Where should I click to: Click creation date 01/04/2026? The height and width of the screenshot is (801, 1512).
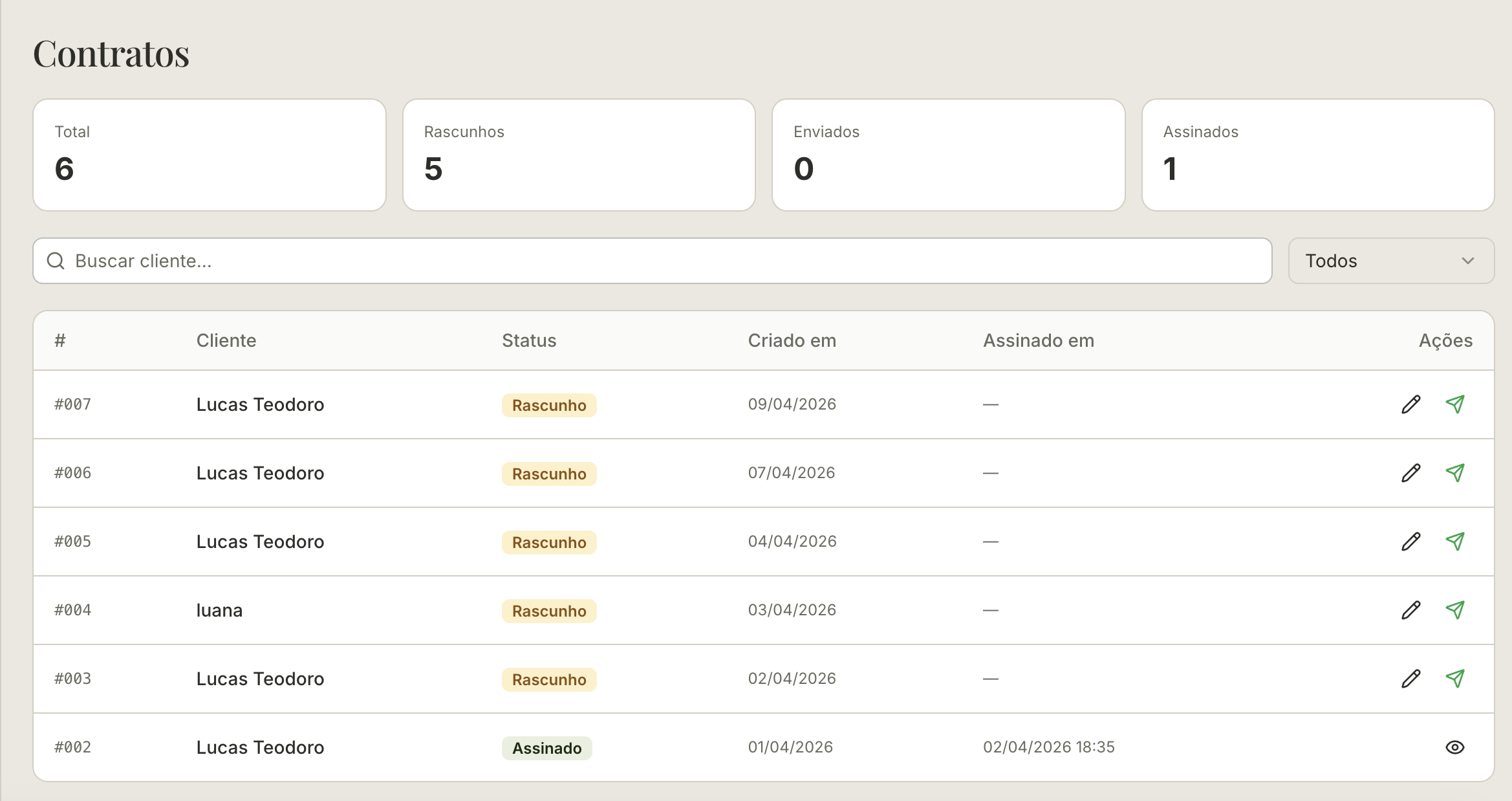point(790,747)
